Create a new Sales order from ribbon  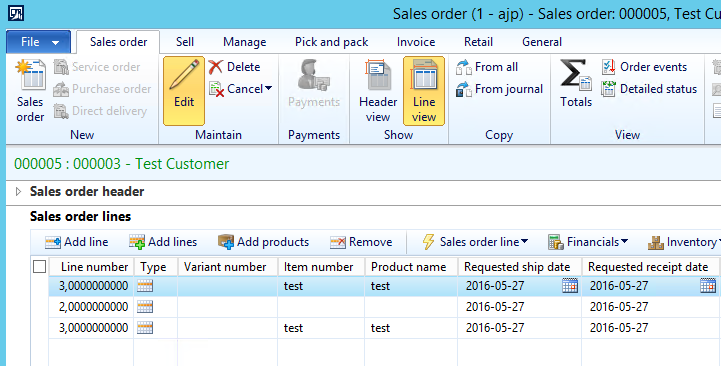coord(30,92)
